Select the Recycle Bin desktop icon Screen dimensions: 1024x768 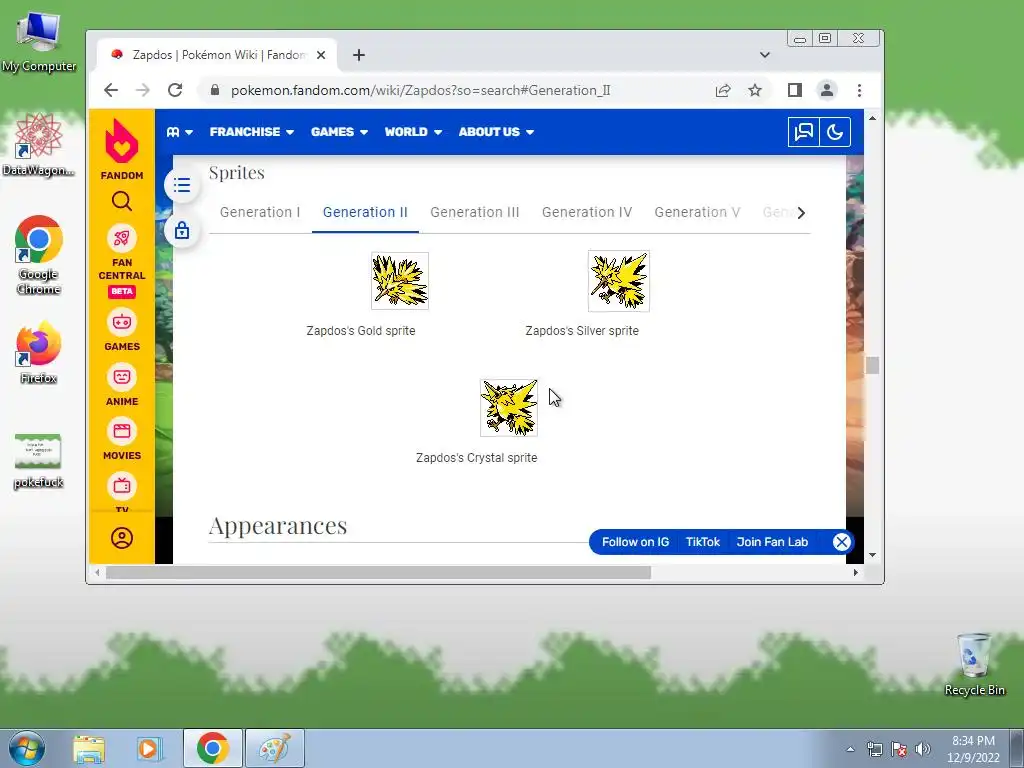[974, 665]
